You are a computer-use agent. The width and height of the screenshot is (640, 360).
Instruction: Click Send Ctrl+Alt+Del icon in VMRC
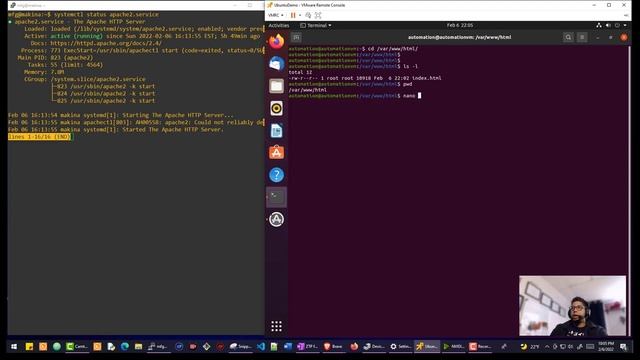click(308, 15)
